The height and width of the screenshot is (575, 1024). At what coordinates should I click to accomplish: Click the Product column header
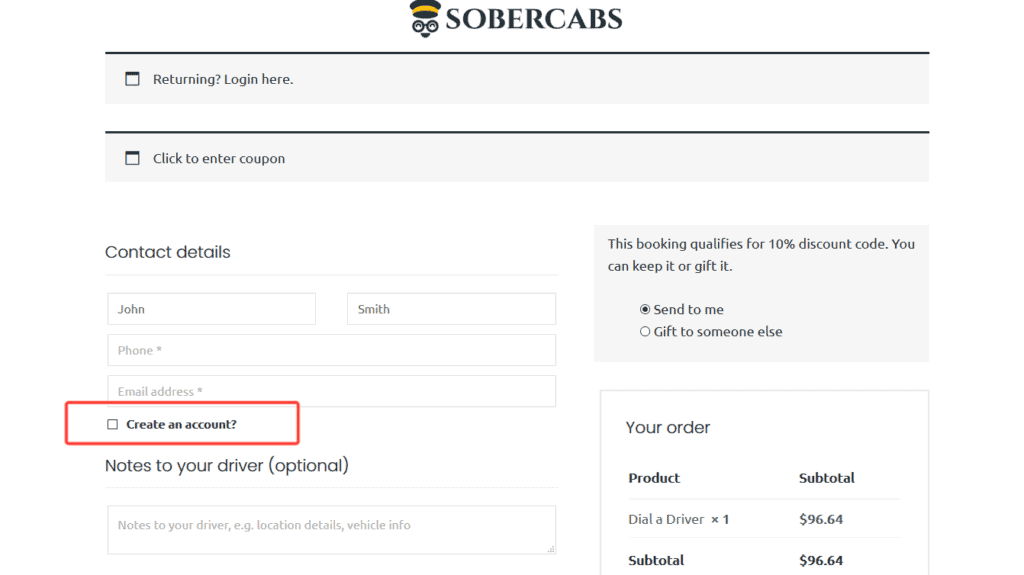pyautogui.click(x=654, y=478)
